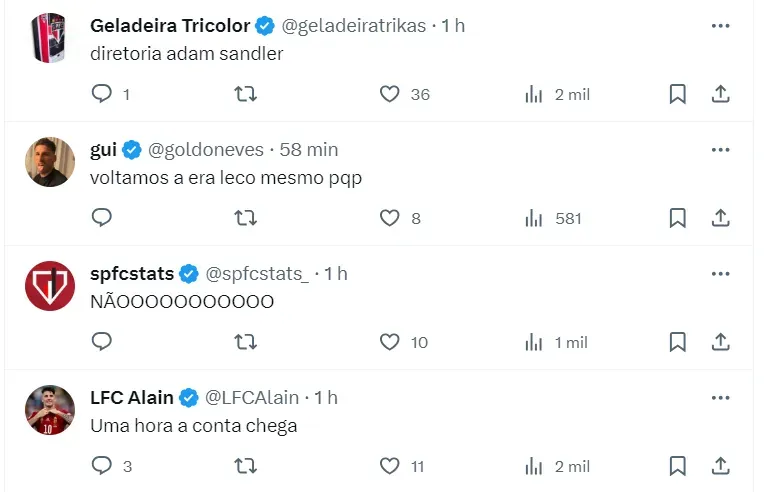Viewport: 782px width, 492px height.
Task: Open more options on Geladeira Tricolor tweet
Action: [x=720, y=26]
